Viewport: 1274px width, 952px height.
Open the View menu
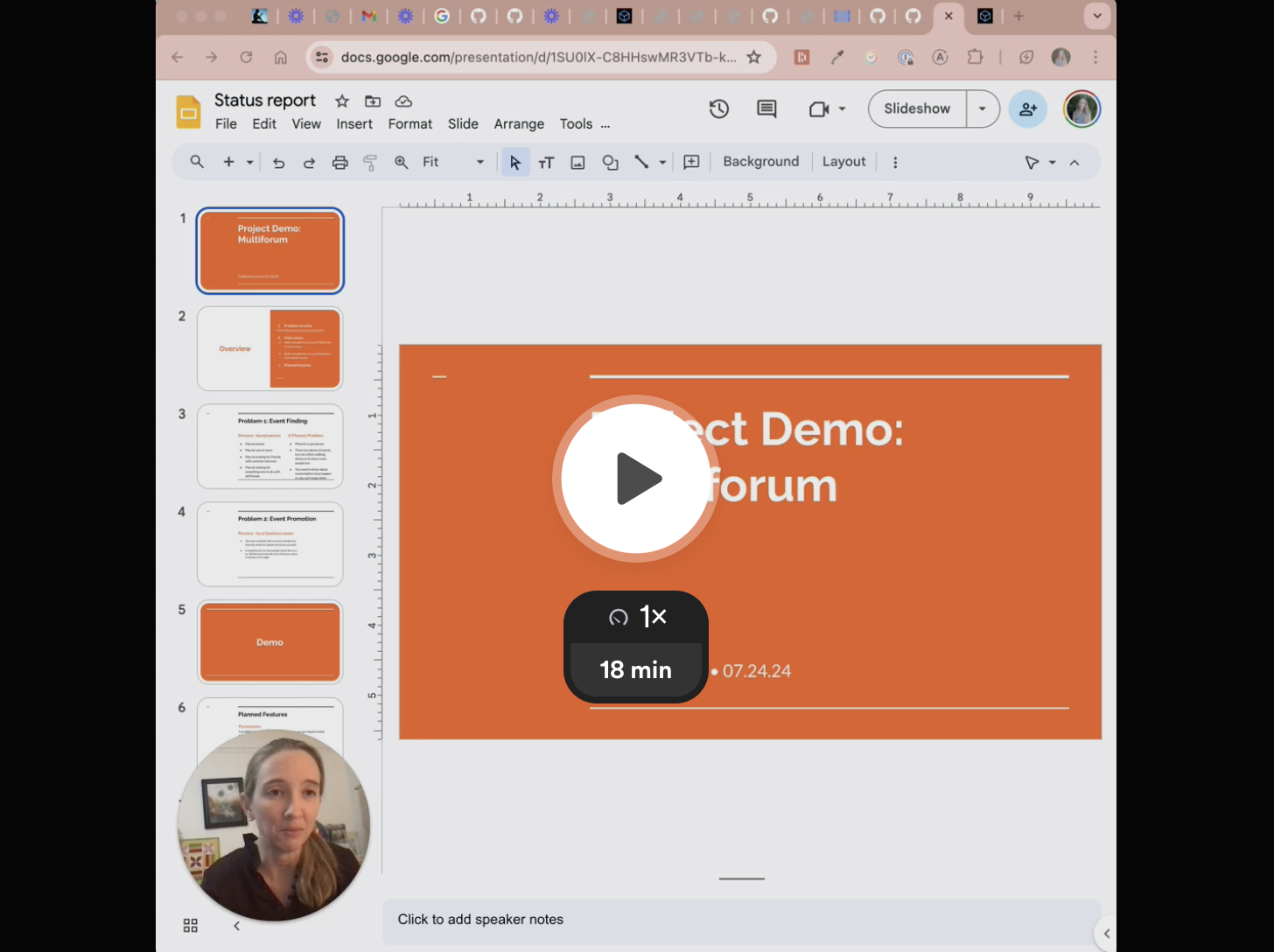(306, 124)
